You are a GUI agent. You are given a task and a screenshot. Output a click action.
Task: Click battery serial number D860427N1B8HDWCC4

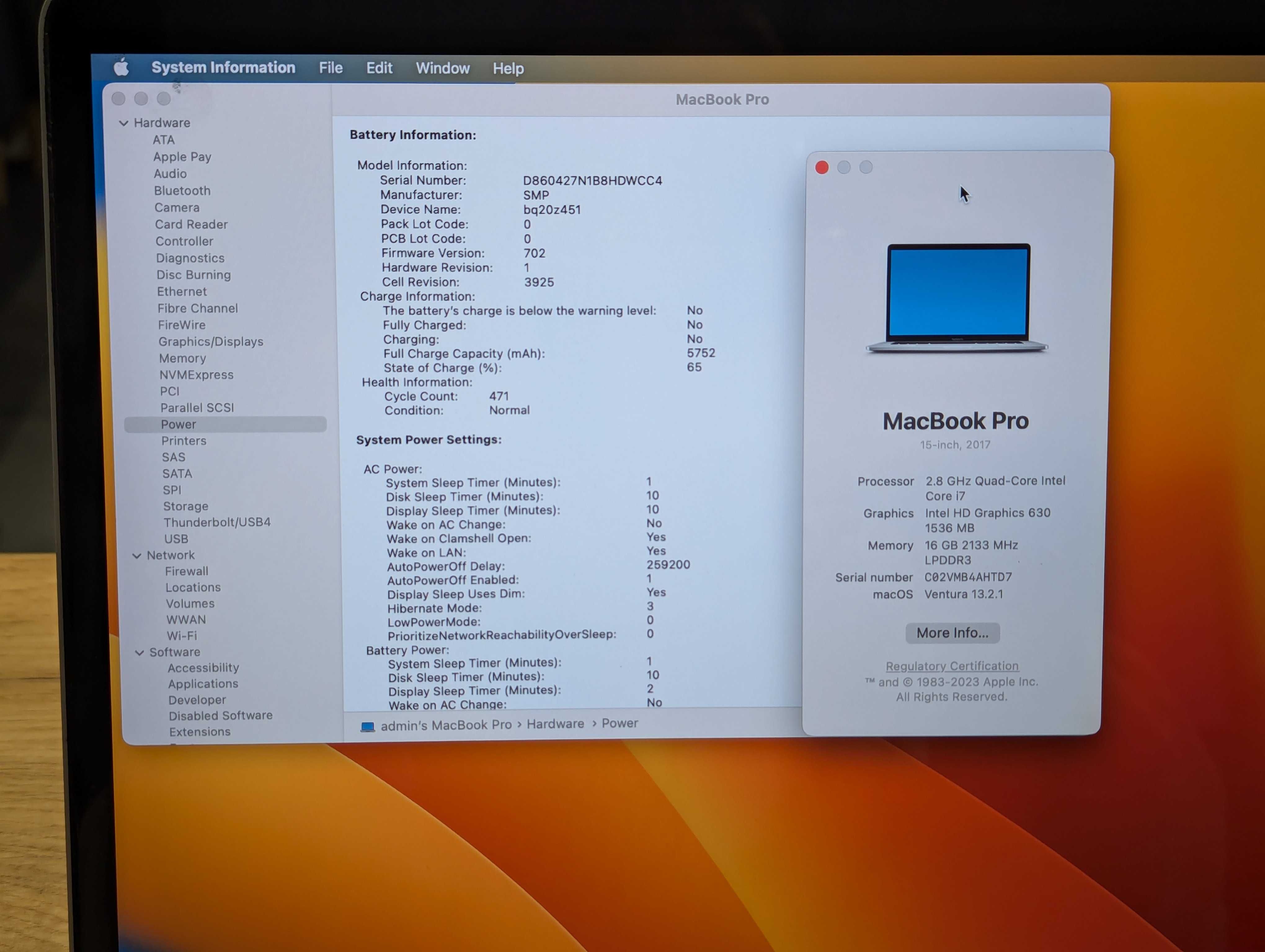coord(593,181)
